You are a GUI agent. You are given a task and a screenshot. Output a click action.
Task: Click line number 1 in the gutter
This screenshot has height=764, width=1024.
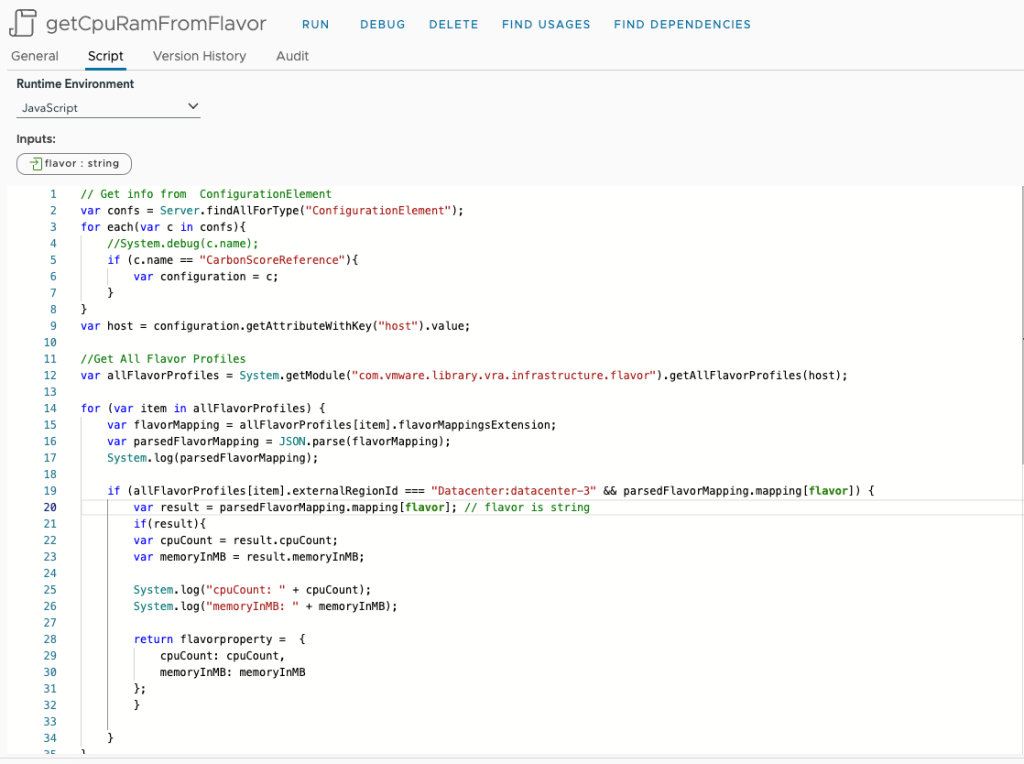pyautogui.click(x=54, y=194)
